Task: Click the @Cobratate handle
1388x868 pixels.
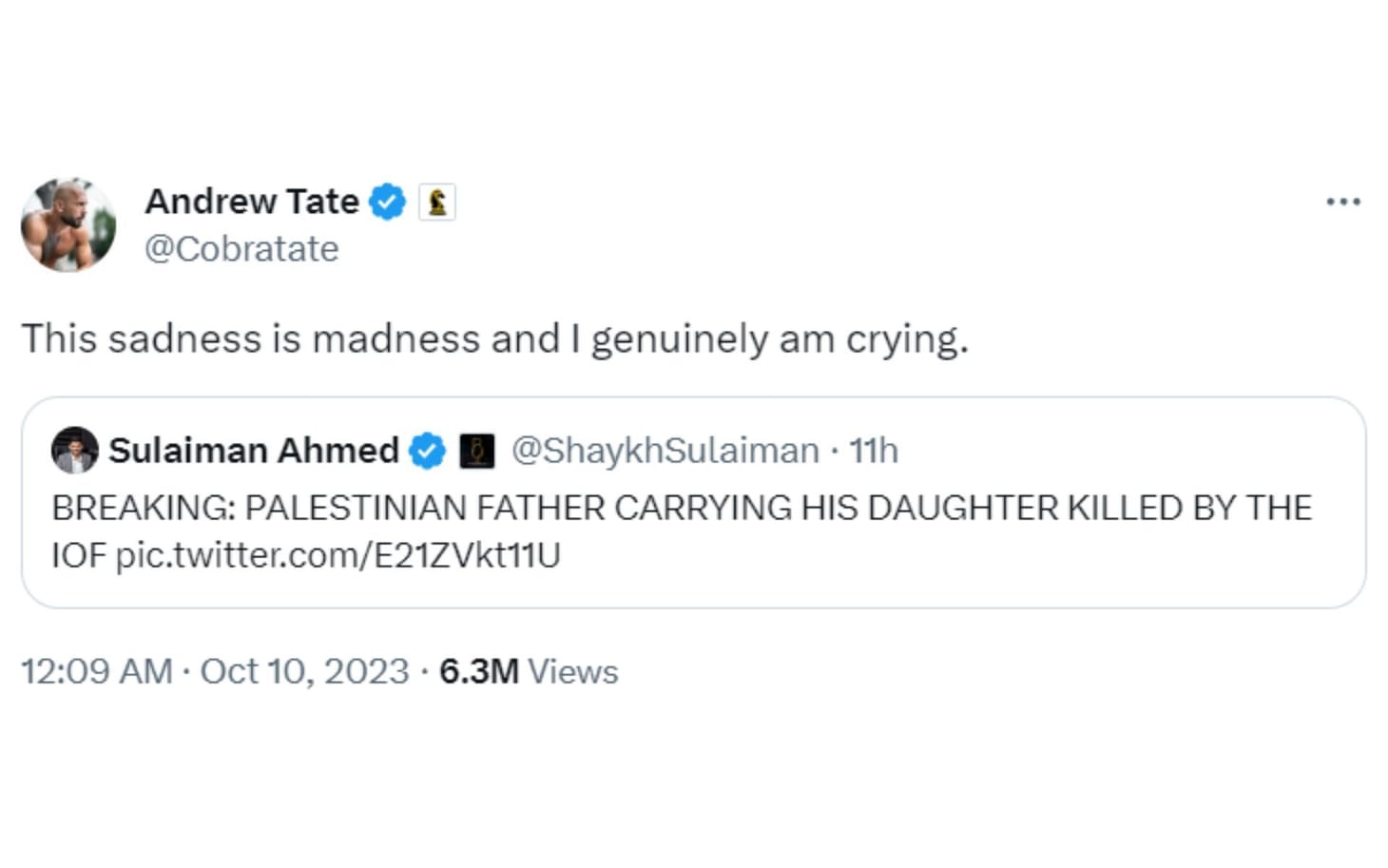Action: (241, 249)
